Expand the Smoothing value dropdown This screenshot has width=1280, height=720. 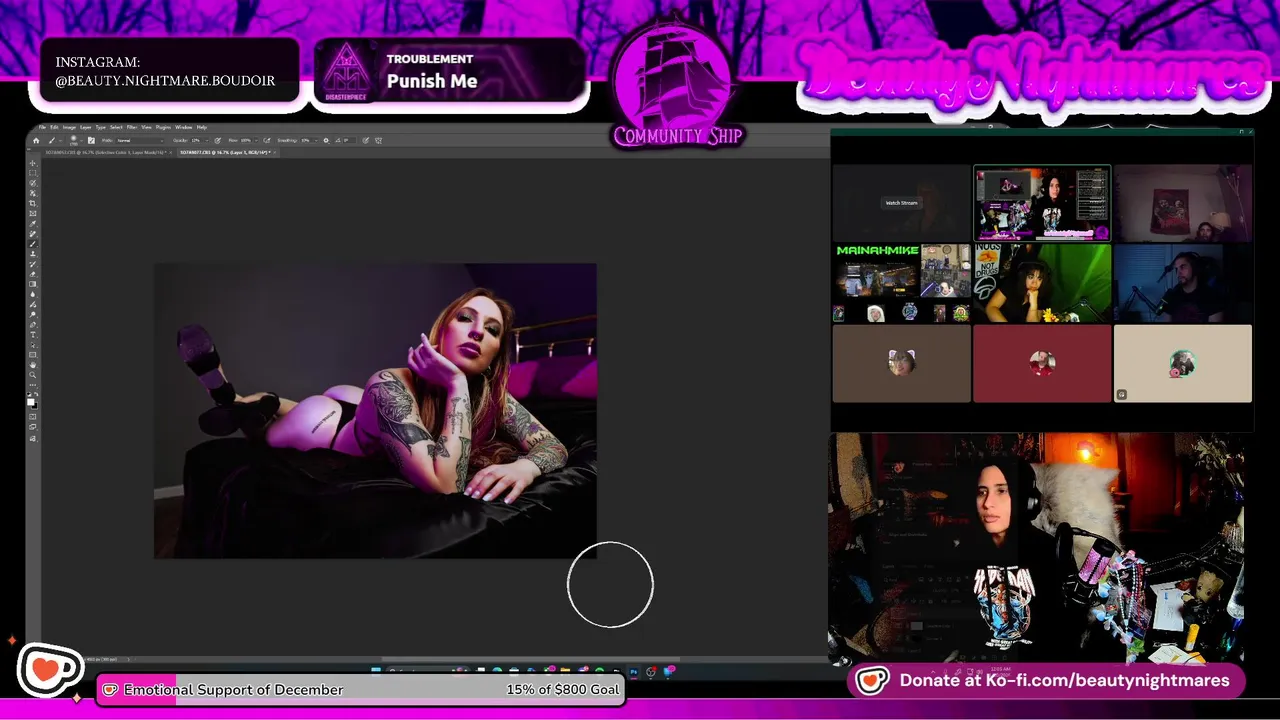click(316, 141)
